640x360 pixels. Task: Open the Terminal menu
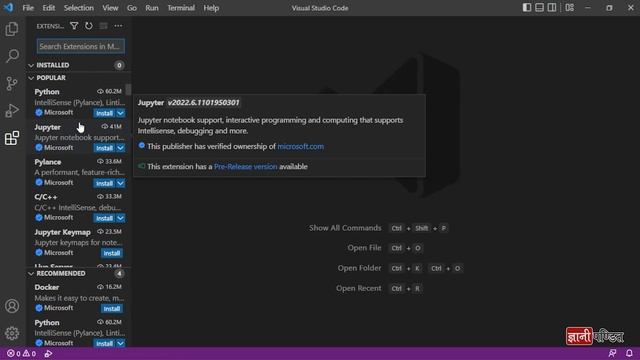[181, 8]
